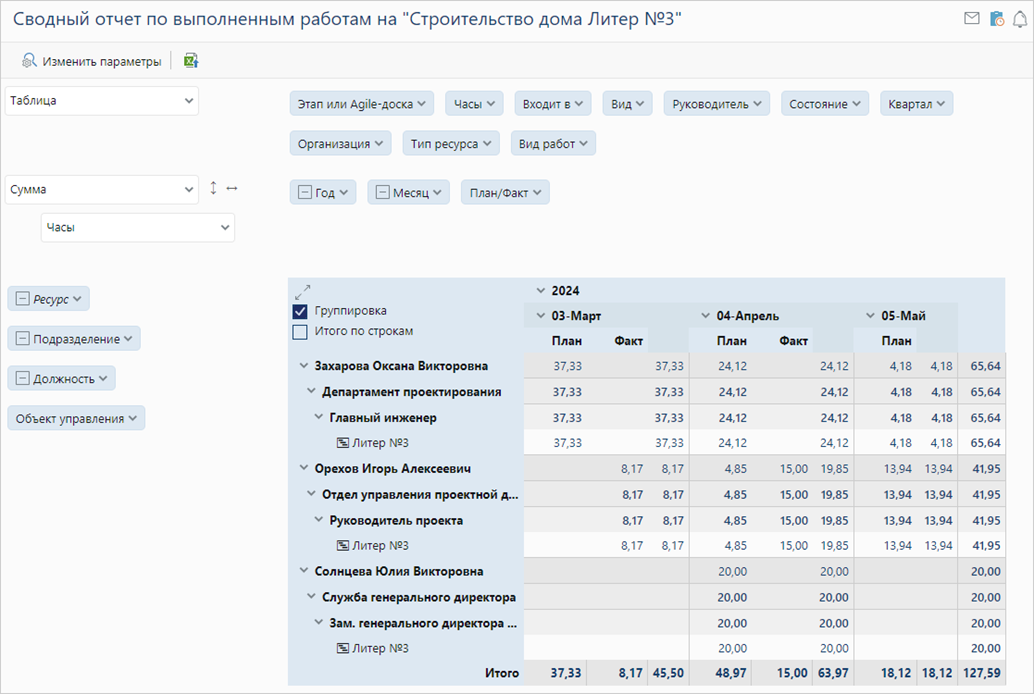Collapse the 04-Апрель month column
Viewport: 1034px width, 694px height.
[x=706, y=316]
